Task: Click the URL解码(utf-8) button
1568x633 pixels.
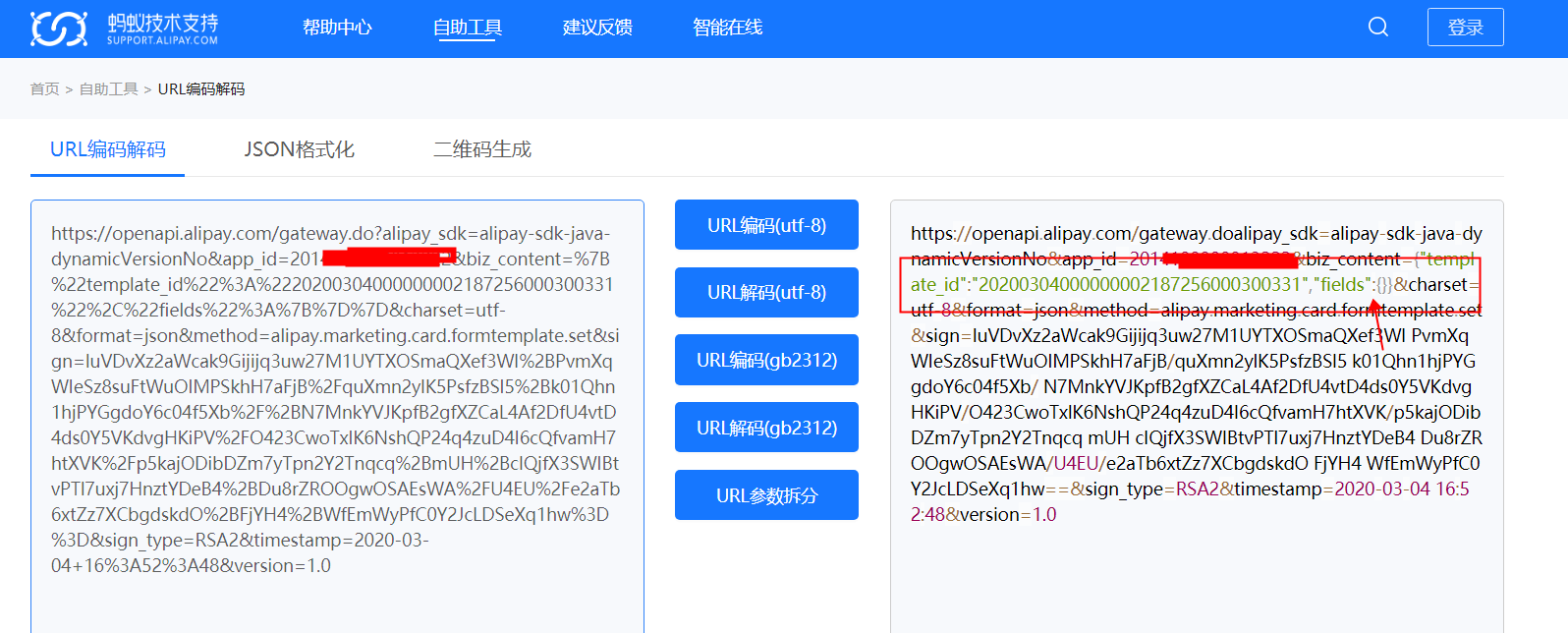Action: (x=766, y=292)
